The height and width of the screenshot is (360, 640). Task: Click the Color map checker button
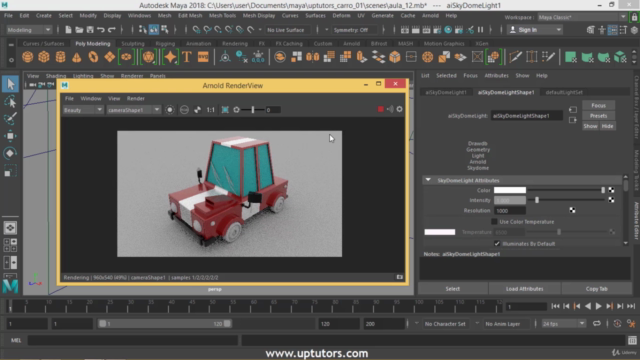click(611, 190)
